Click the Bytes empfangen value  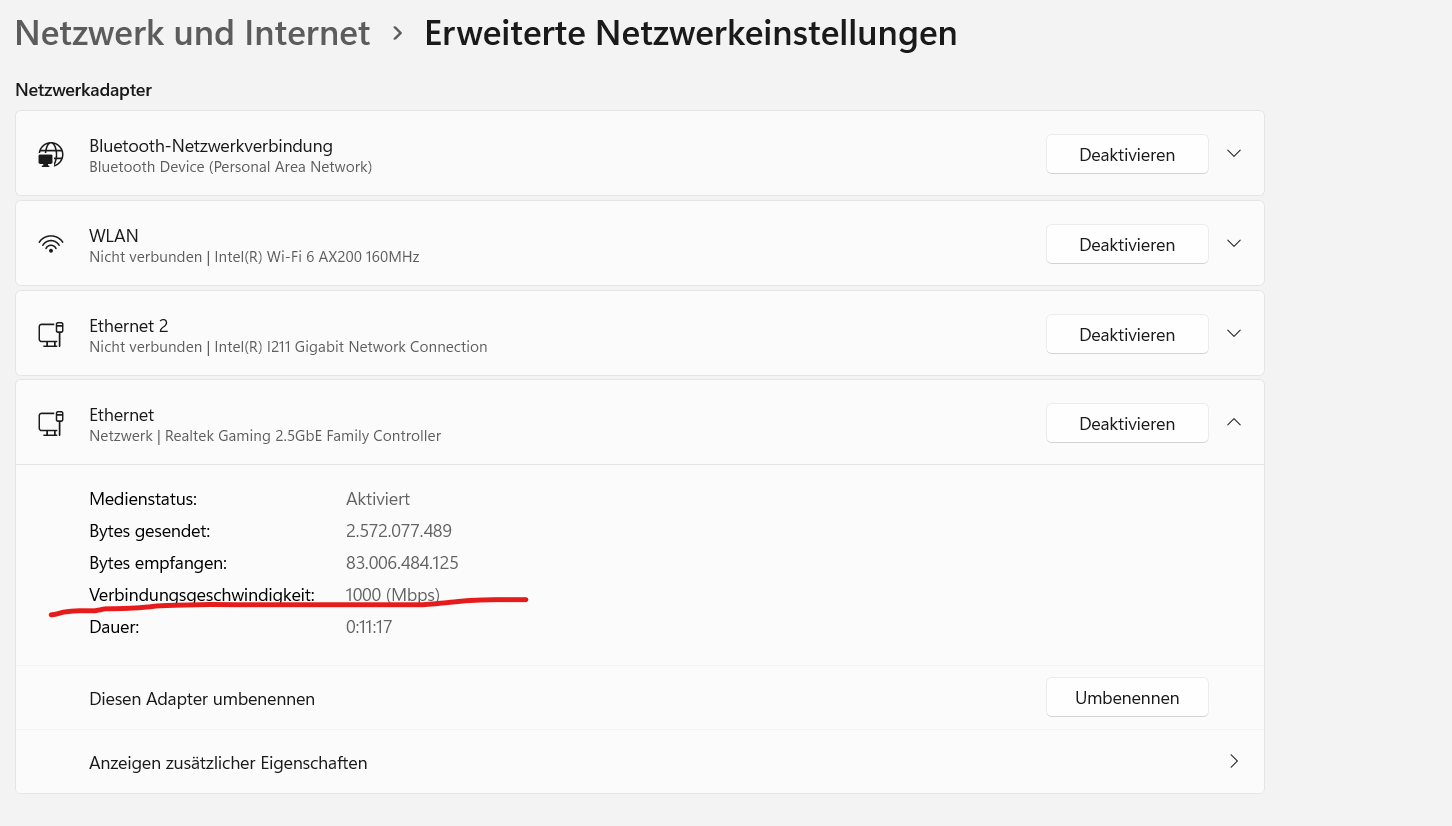[402, 563]
